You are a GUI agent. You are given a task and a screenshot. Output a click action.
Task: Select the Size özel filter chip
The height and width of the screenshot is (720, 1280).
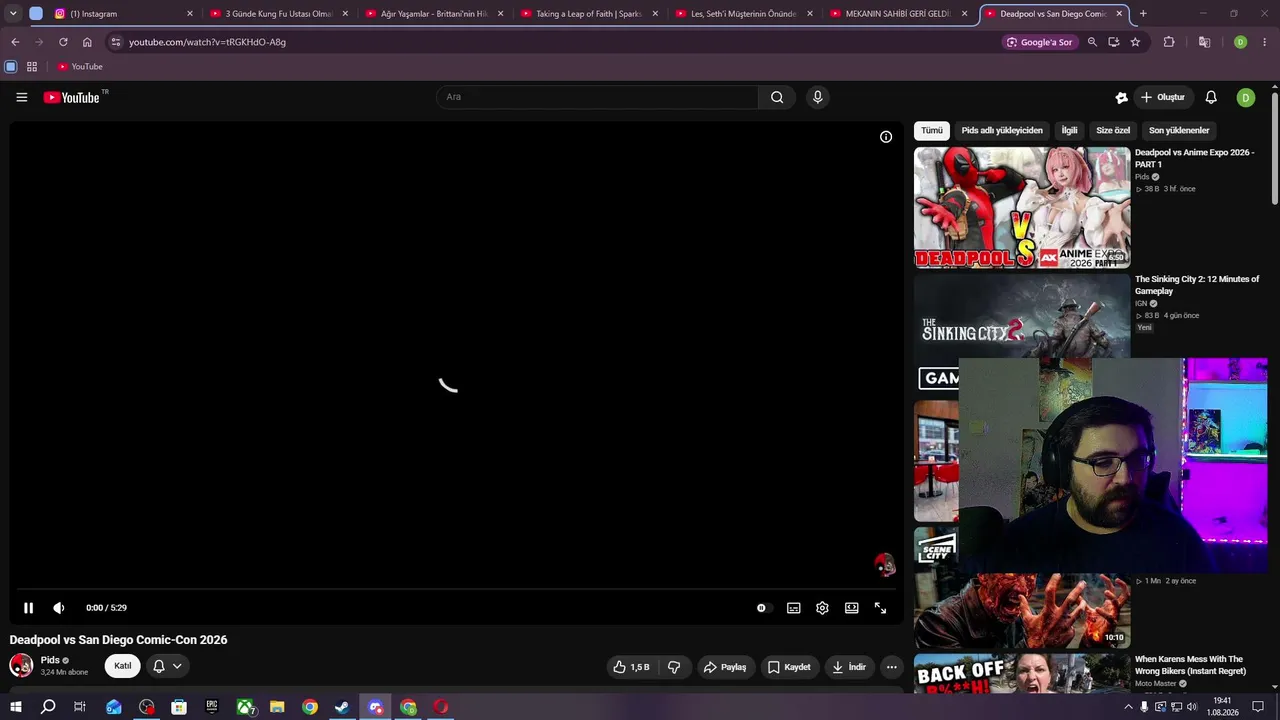(x=1113, y=130)
